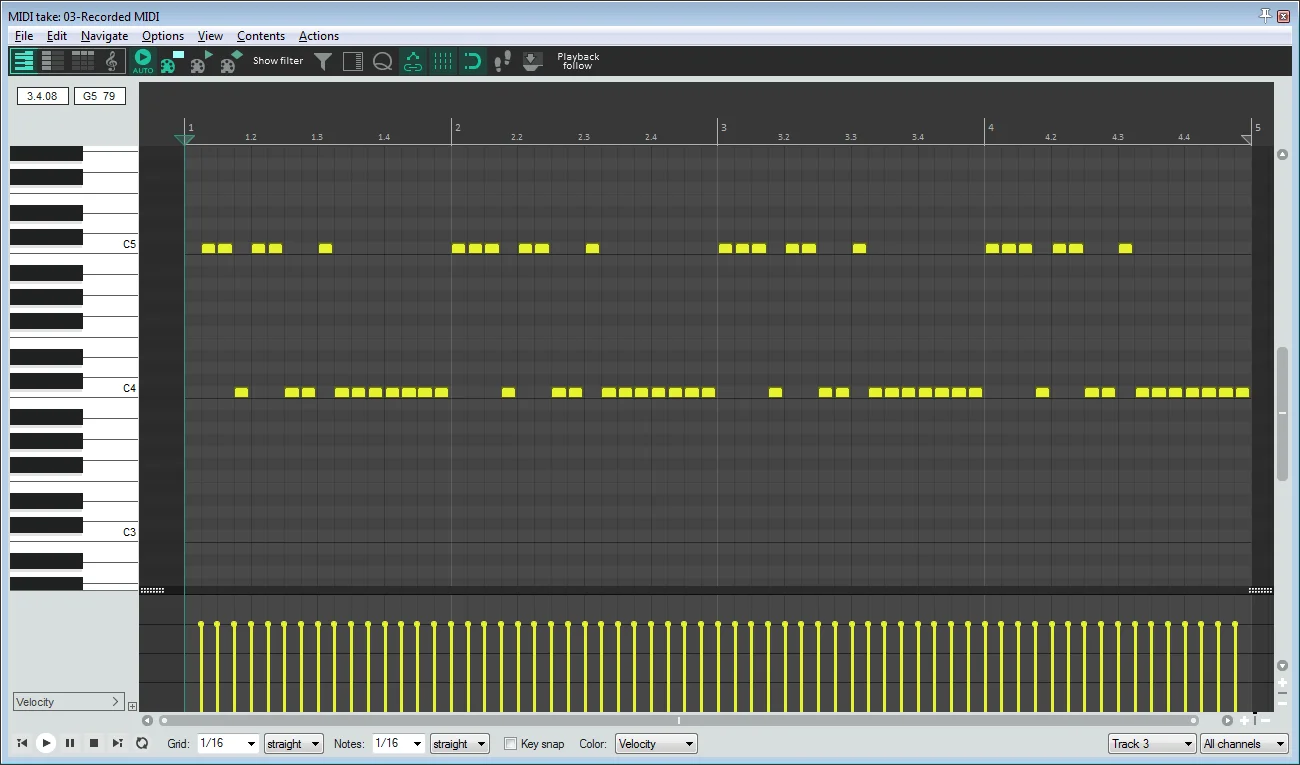Open the filter funnel icon
Screen dimensions: 1300x765
(x=323, y=61)
